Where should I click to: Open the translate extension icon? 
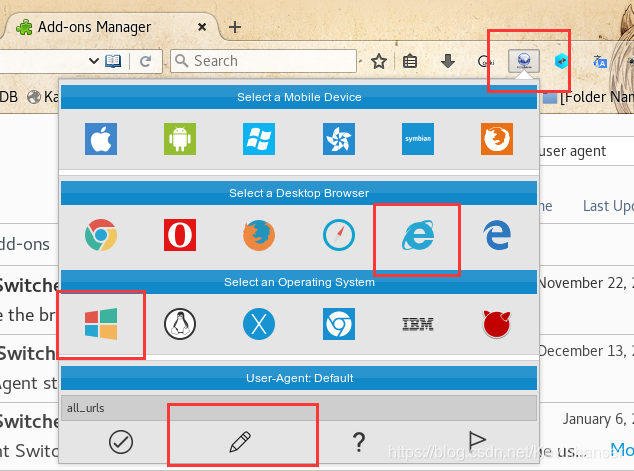tap(600, 61)
